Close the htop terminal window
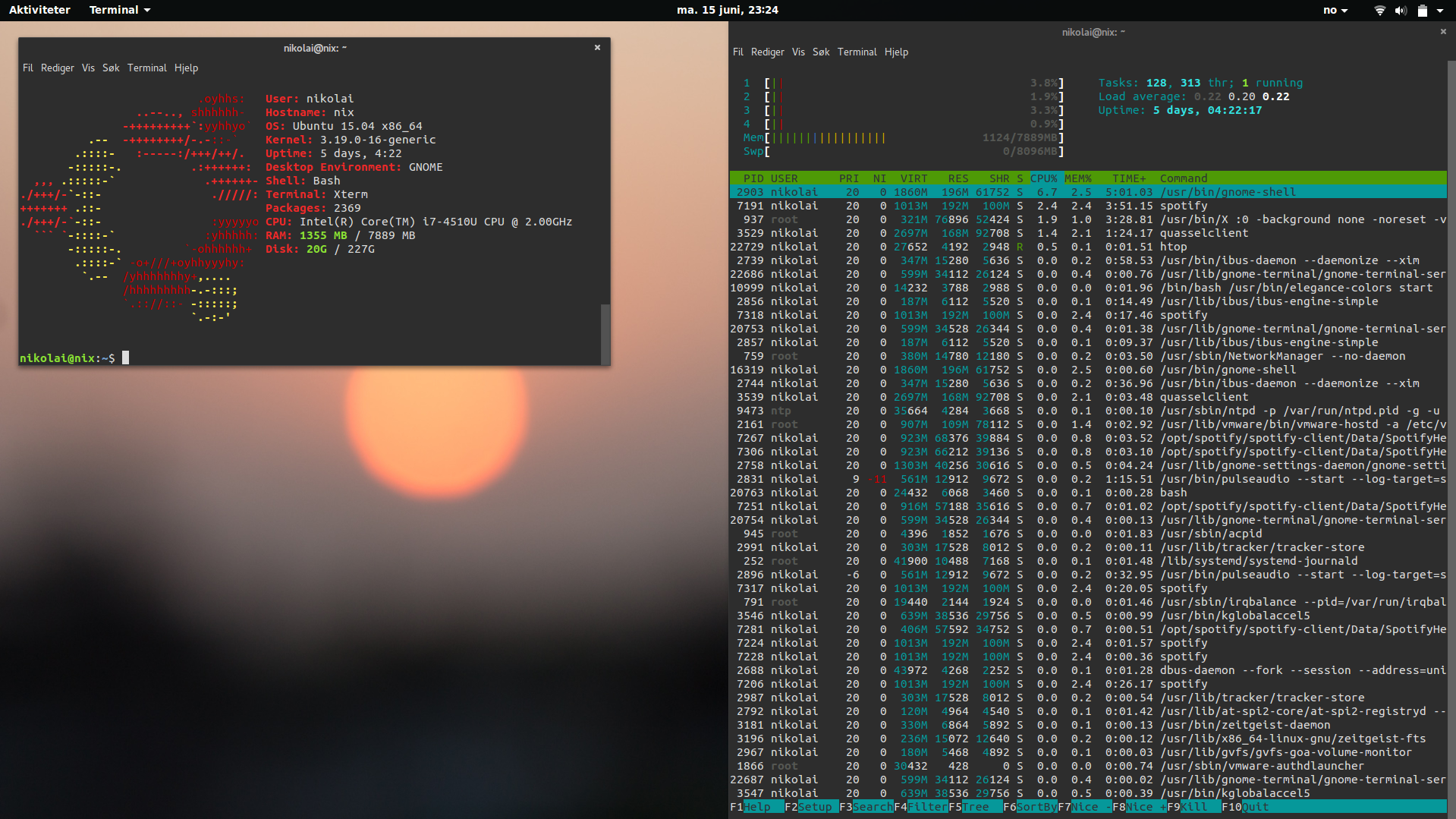Viewport: 1456px width, 819px height. 1443,32
